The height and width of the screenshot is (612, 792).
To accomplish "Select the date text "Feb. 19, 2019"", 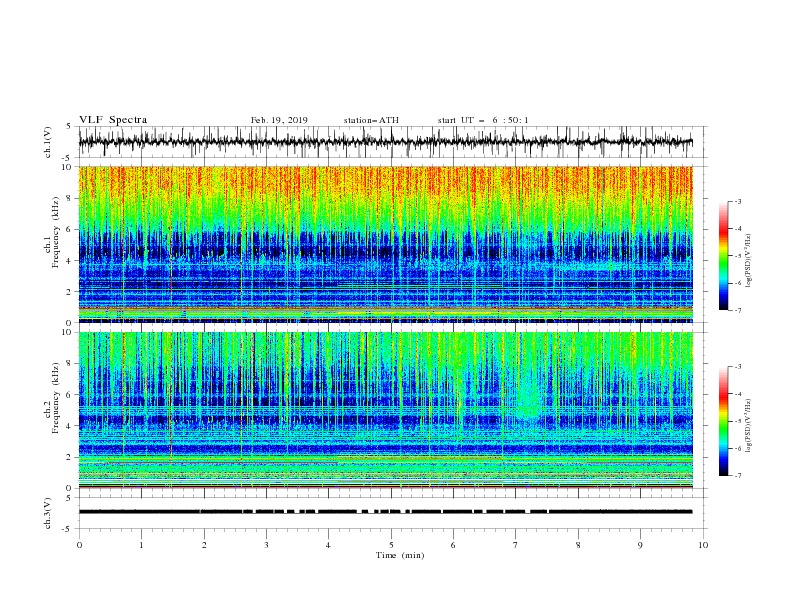I will click(x=279, y=120).
